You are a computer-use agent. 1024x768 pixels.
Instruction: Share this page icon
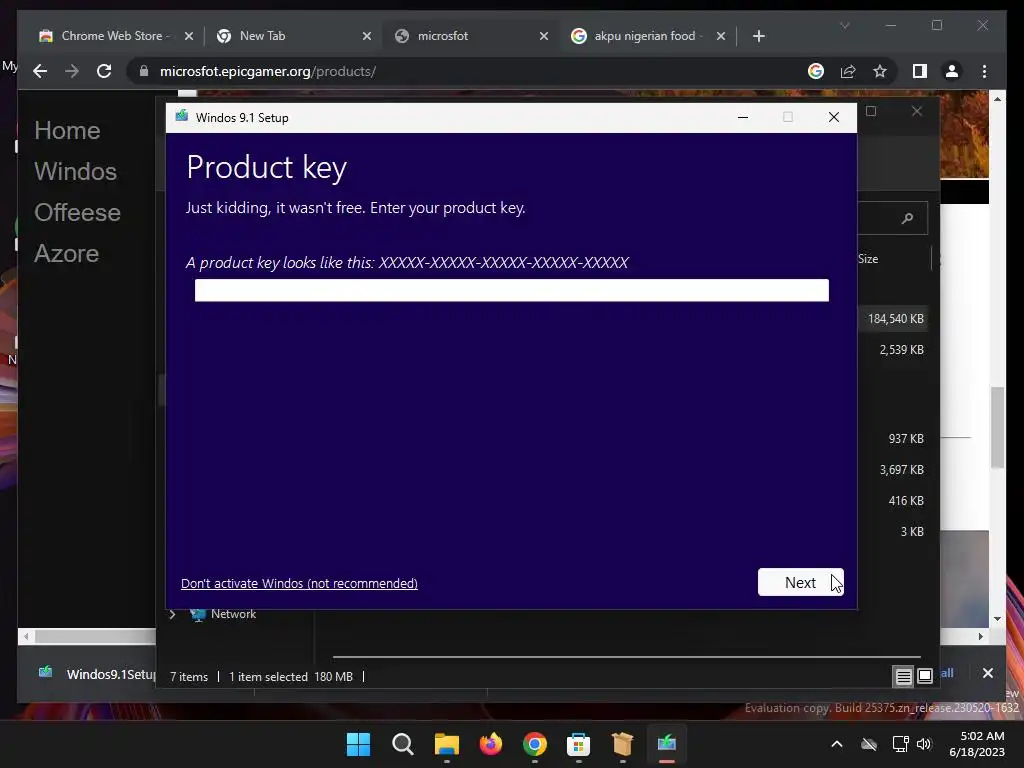tap(848, 71)
